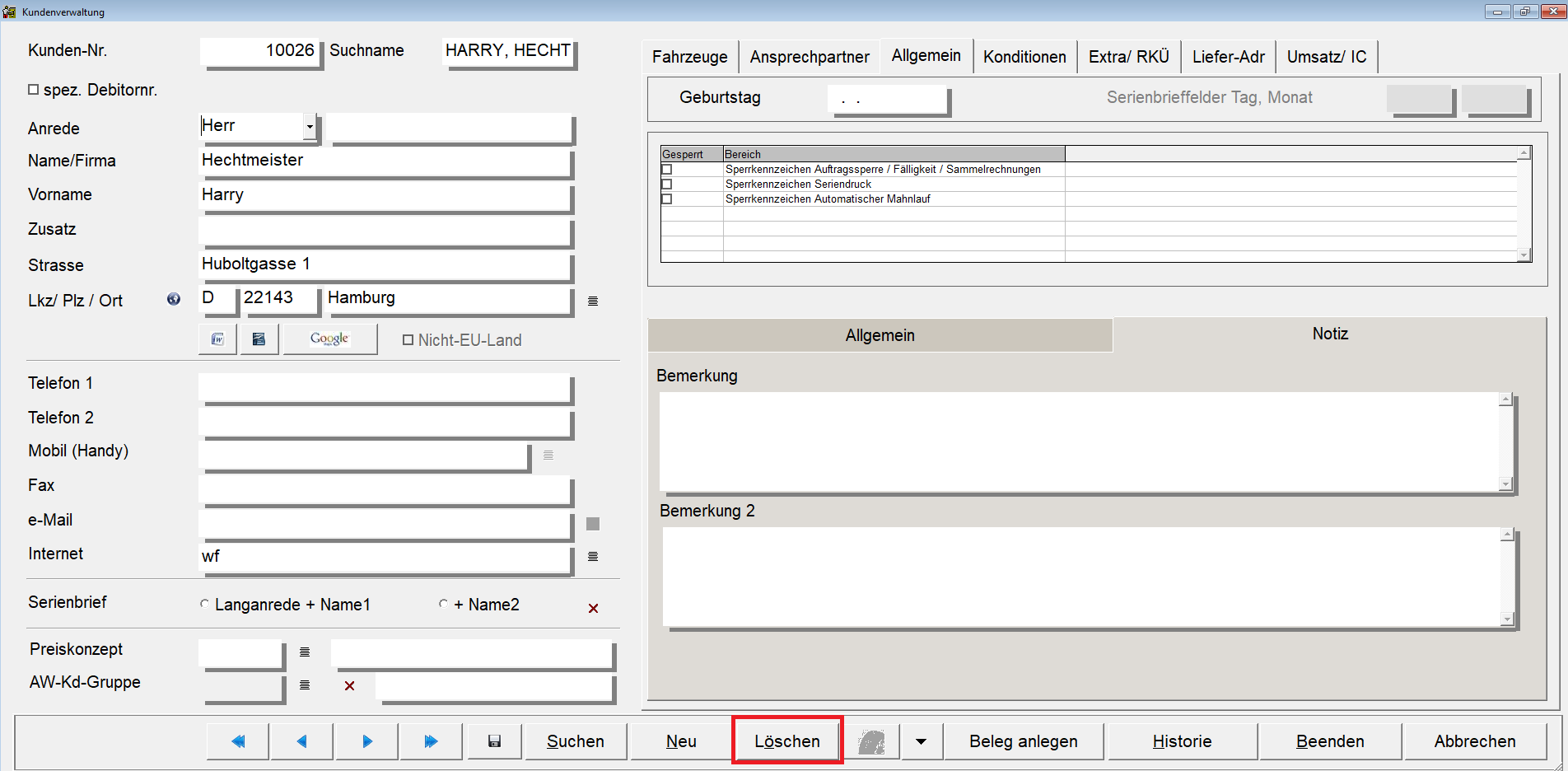The image size is (1568, 771).
Task: Click the Name/Firma field with Hechtmeister
Action: coord(385,161)
